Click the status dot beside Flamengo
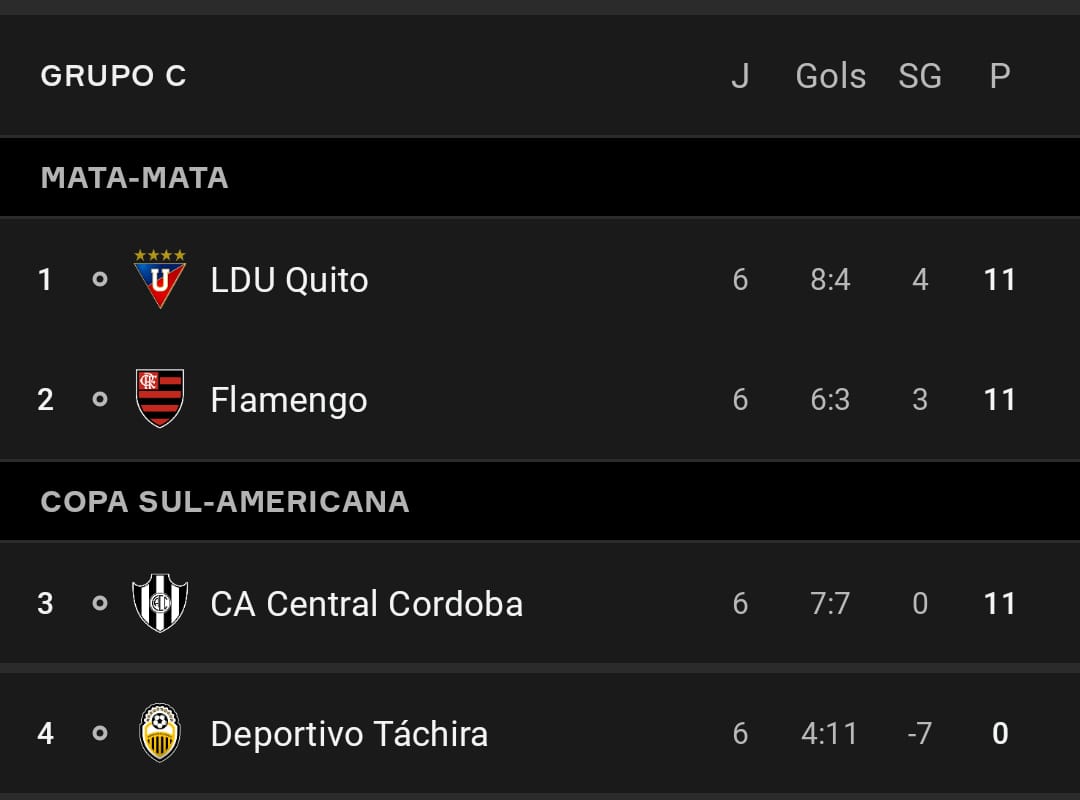This screenshot has width=1080, height=800. pyautogui.click(x=100, y=399)
